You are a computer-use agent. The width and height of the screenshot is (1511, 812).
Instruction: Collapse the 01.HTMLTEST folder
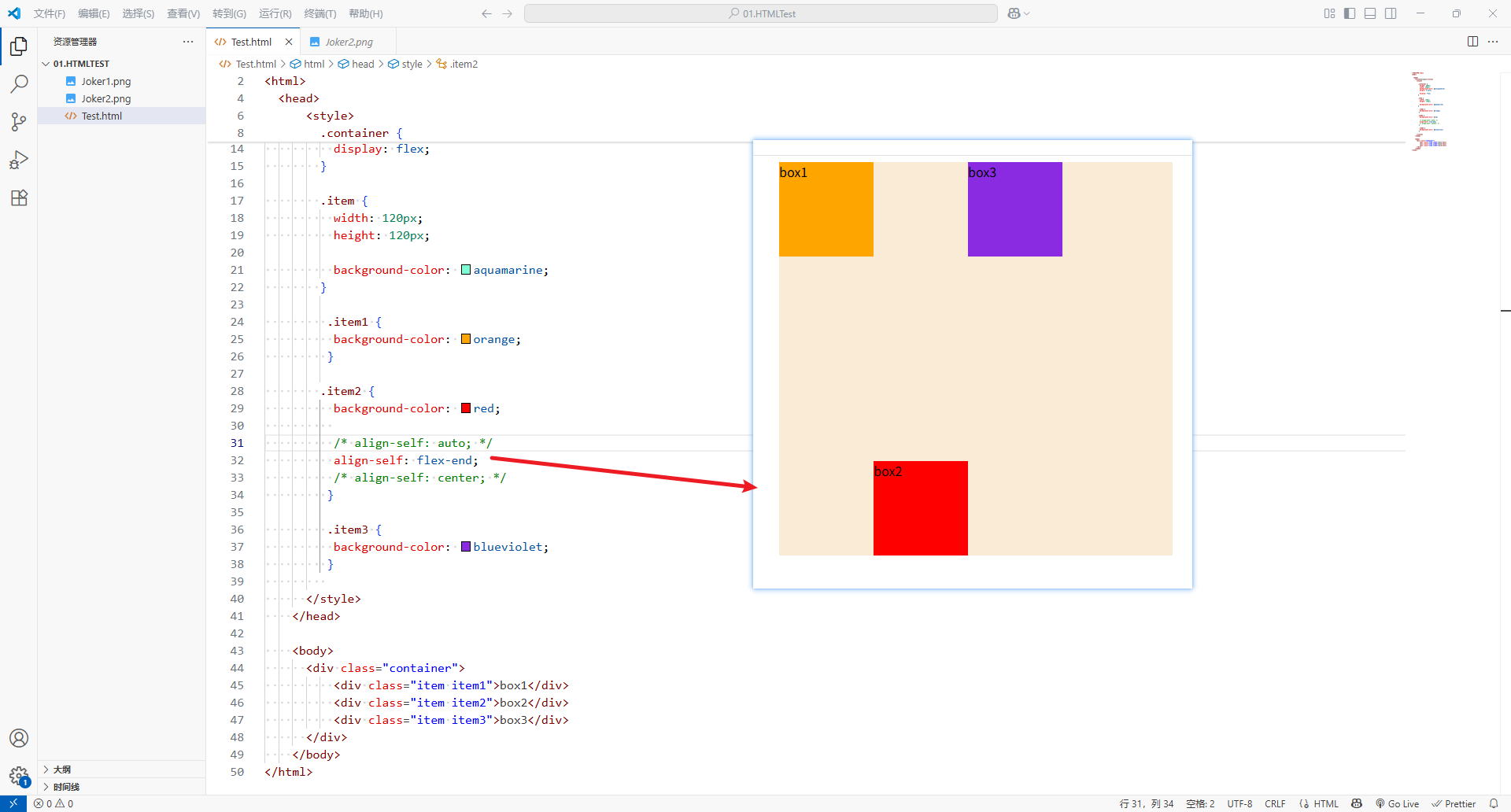click(x=121, y=64)
